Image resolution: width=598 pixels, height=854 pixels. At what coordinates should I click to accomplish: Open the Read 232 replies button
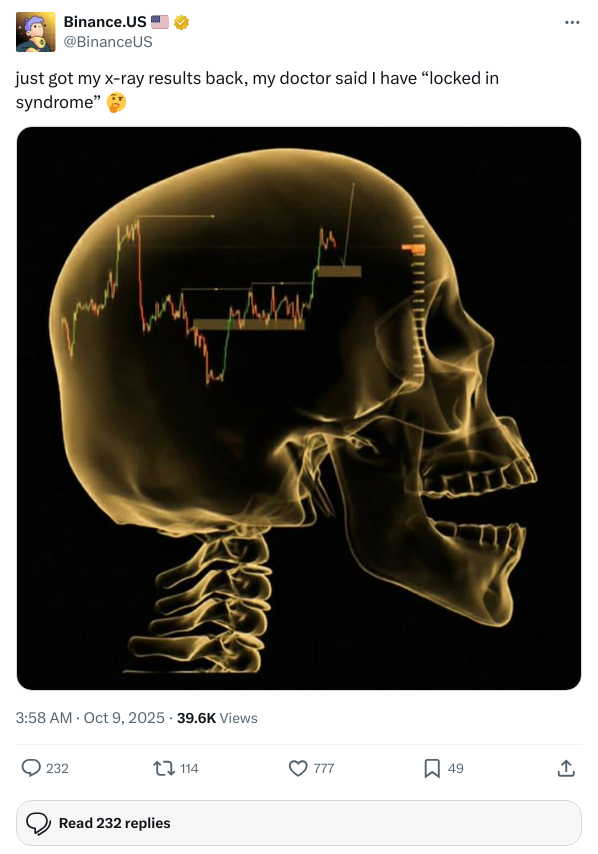(x=299, y=823)
